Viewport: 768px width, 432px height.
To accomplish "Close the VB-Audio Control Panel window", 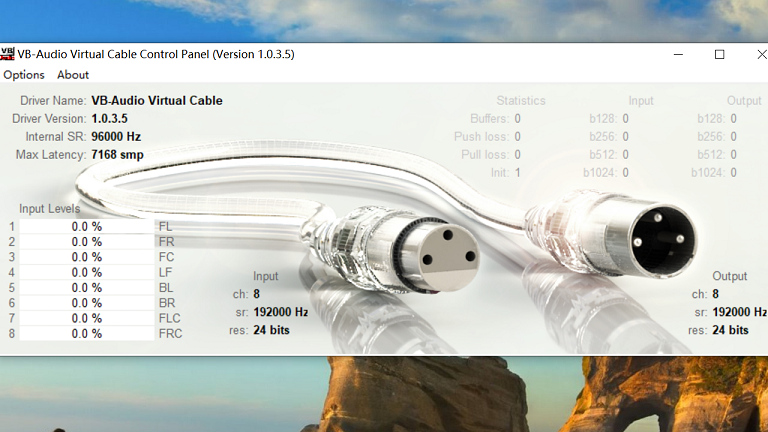I will (761, 54).
